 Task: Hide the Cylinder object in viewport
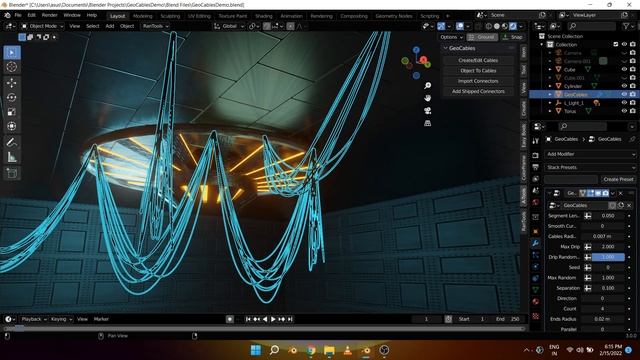624,86
